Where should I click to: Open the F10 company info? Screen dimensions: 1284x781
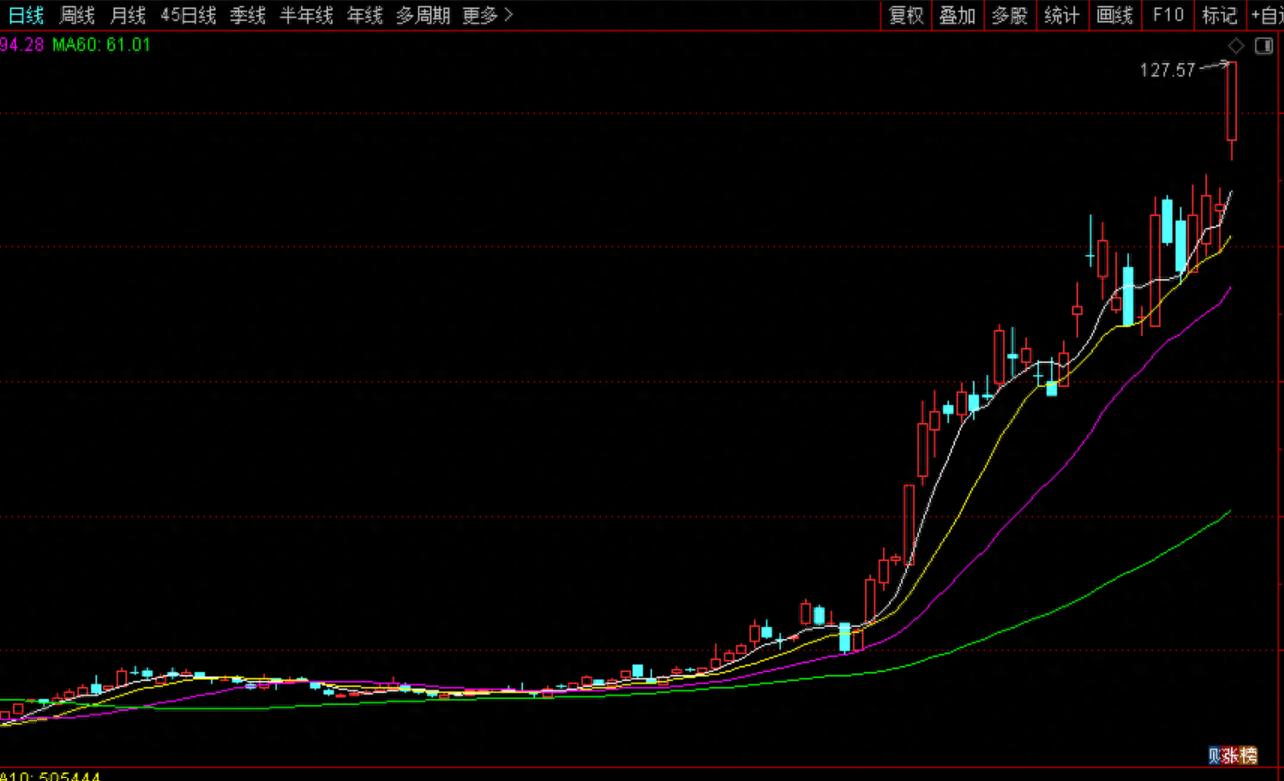point(1167,15)
